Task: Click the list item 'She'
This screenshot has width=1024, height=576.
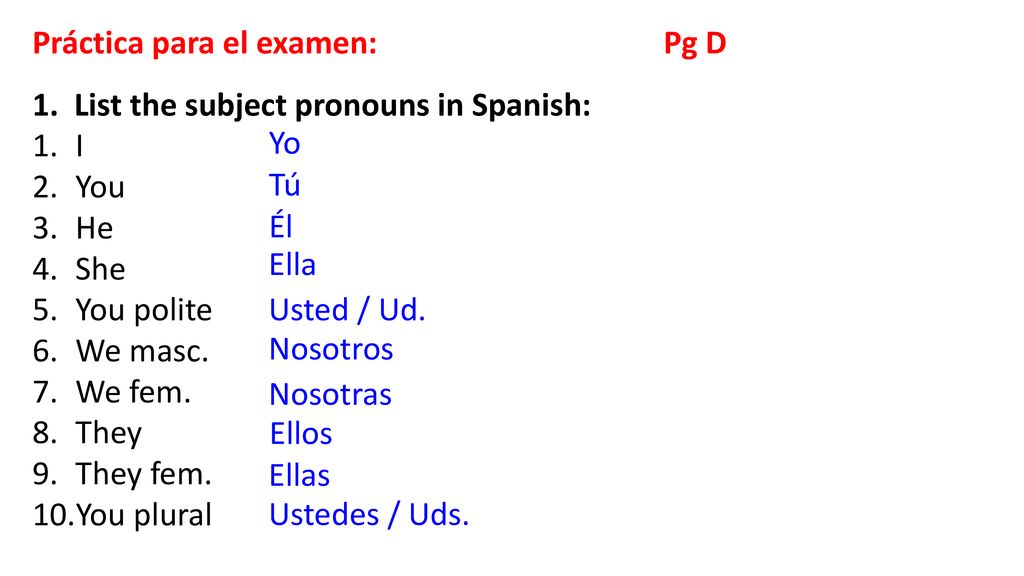Action: (101, 269)
